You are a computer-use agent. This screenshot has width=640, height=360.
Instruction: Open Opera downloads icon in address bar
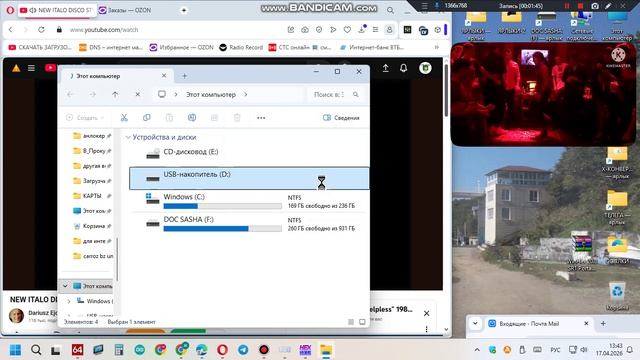coord(362,29)
